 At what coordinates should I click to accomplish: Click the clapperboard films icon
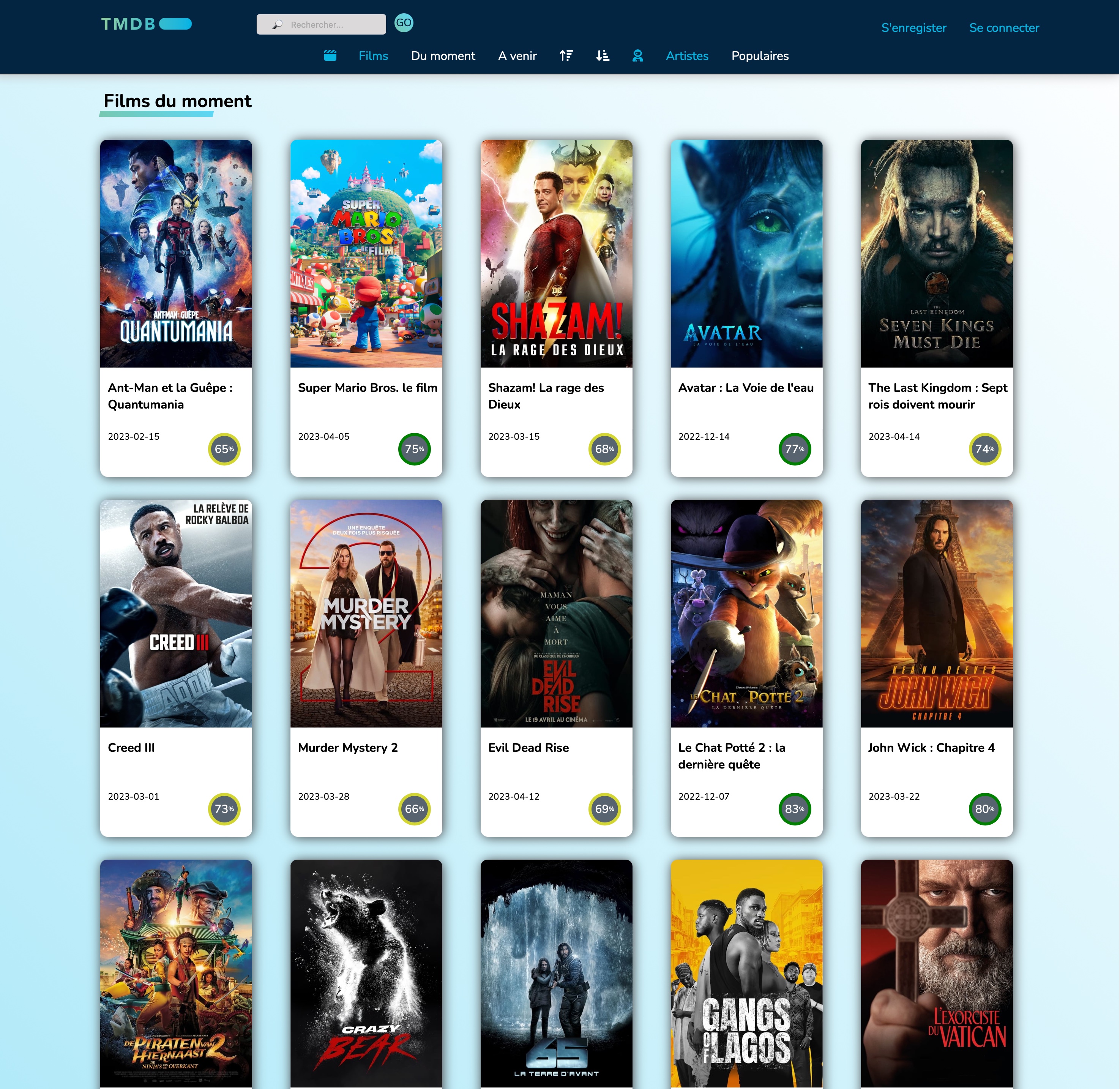pos(330,55)
